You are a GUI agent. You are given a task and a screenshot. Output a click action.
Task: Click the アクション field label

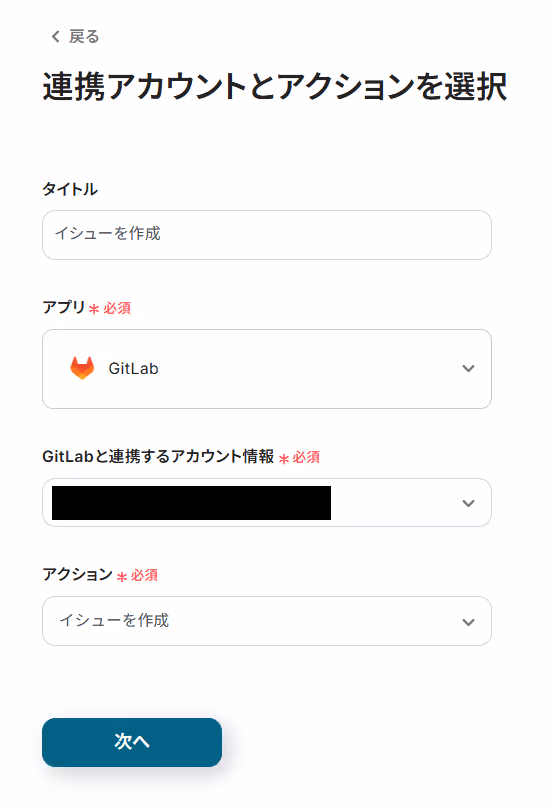pos(78,574)
